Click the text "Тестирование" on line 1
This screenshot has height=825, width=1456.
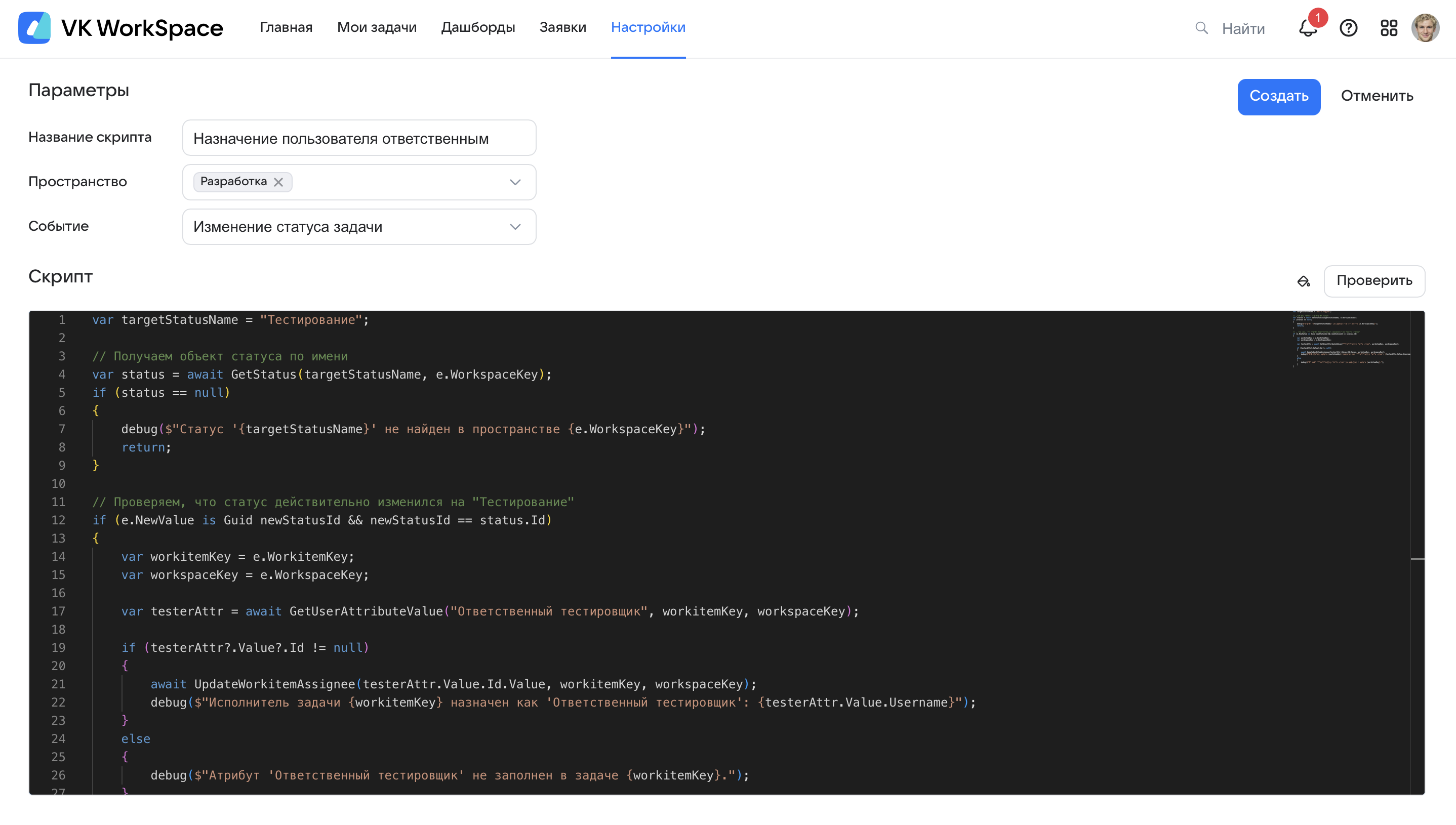(x=310, y=320)
